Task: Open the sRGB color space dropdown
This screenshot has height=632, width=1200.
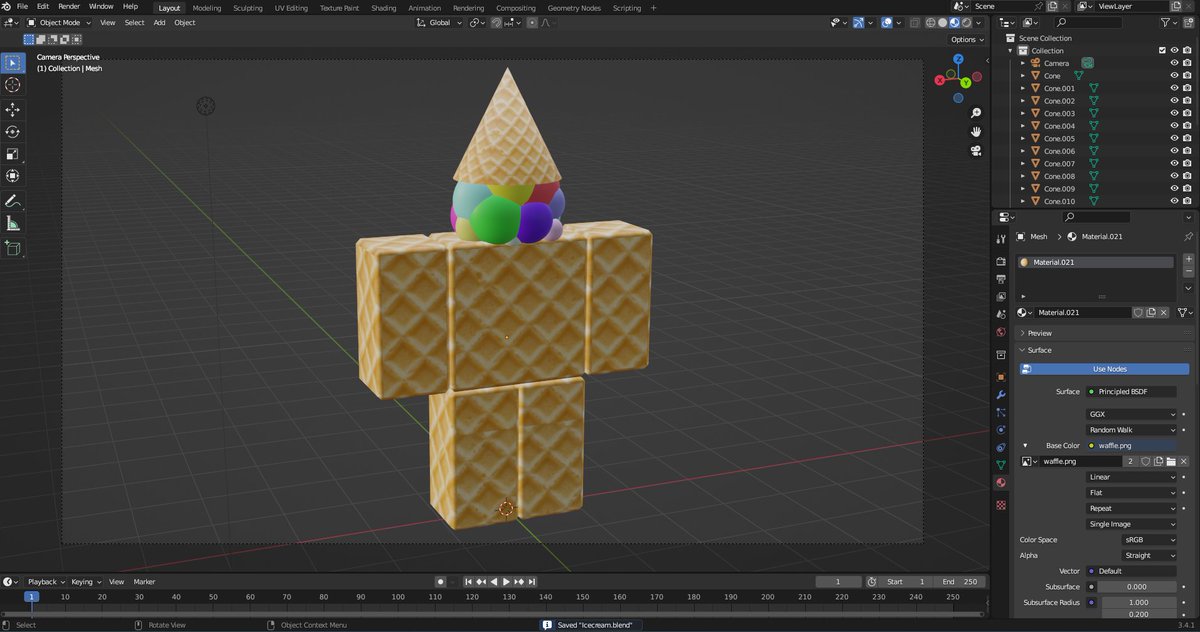Action: pos(1149,540)
